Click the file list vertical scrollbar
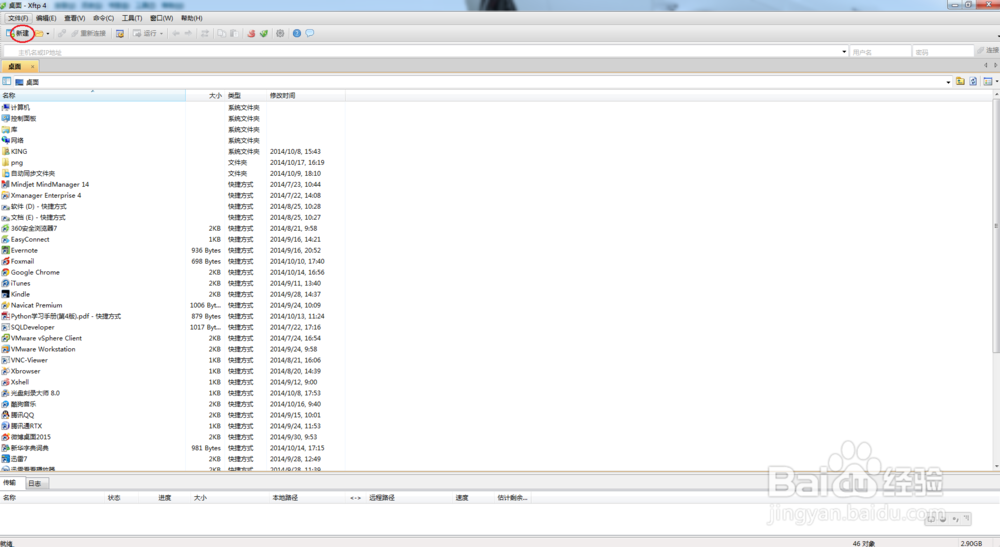1000x547 pixels. click(x=996, y=226)
